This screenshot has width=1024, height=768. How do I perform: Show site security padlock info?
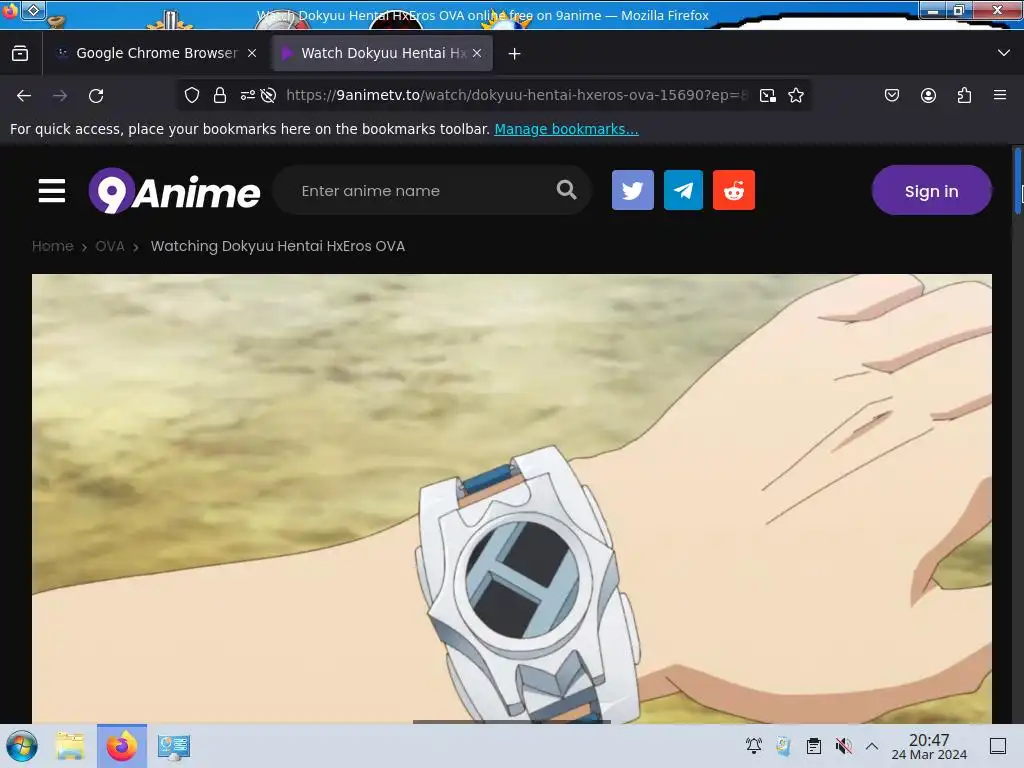coord(220,95)
